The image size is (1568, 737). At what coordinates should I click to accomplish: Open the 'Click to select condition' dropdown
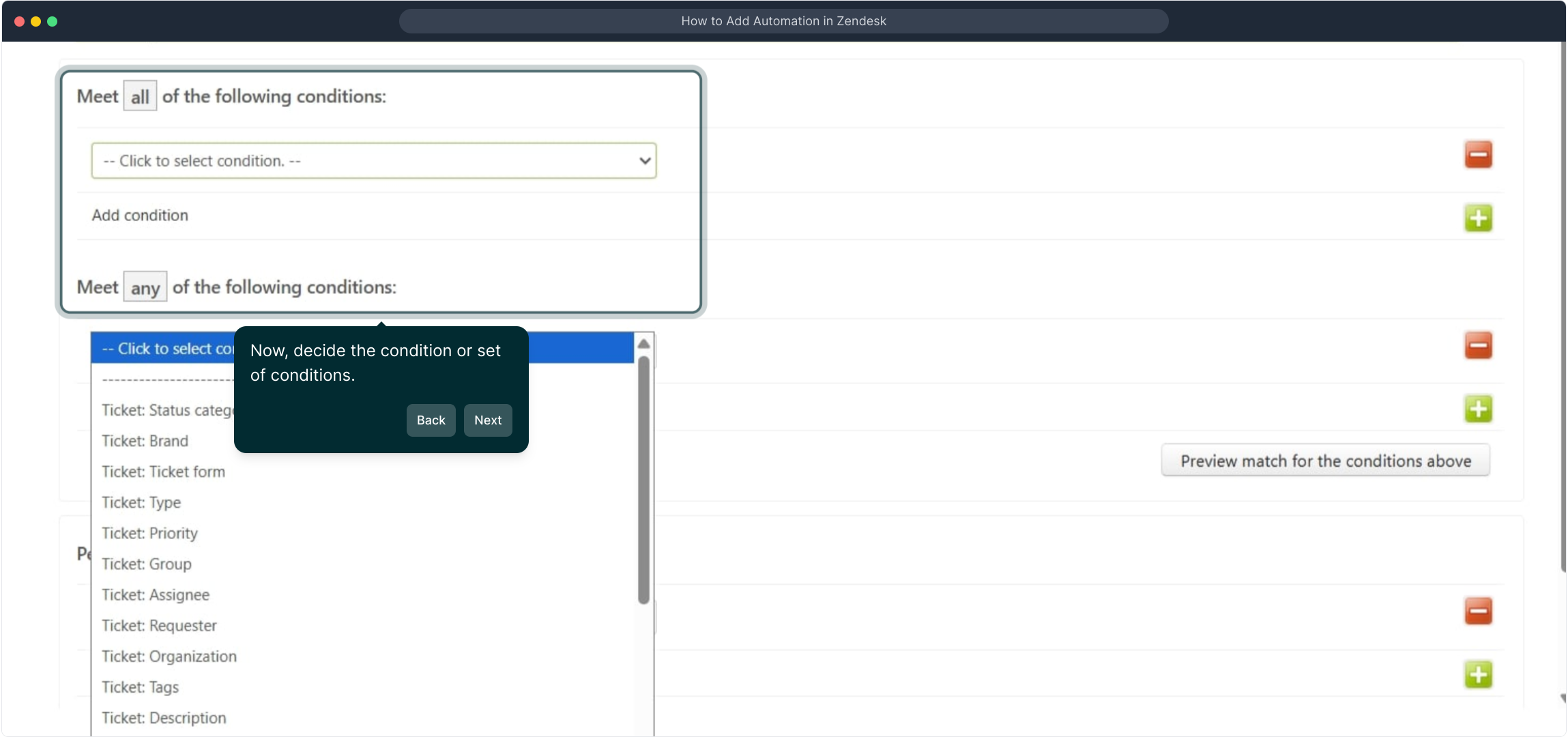point(373,161)
